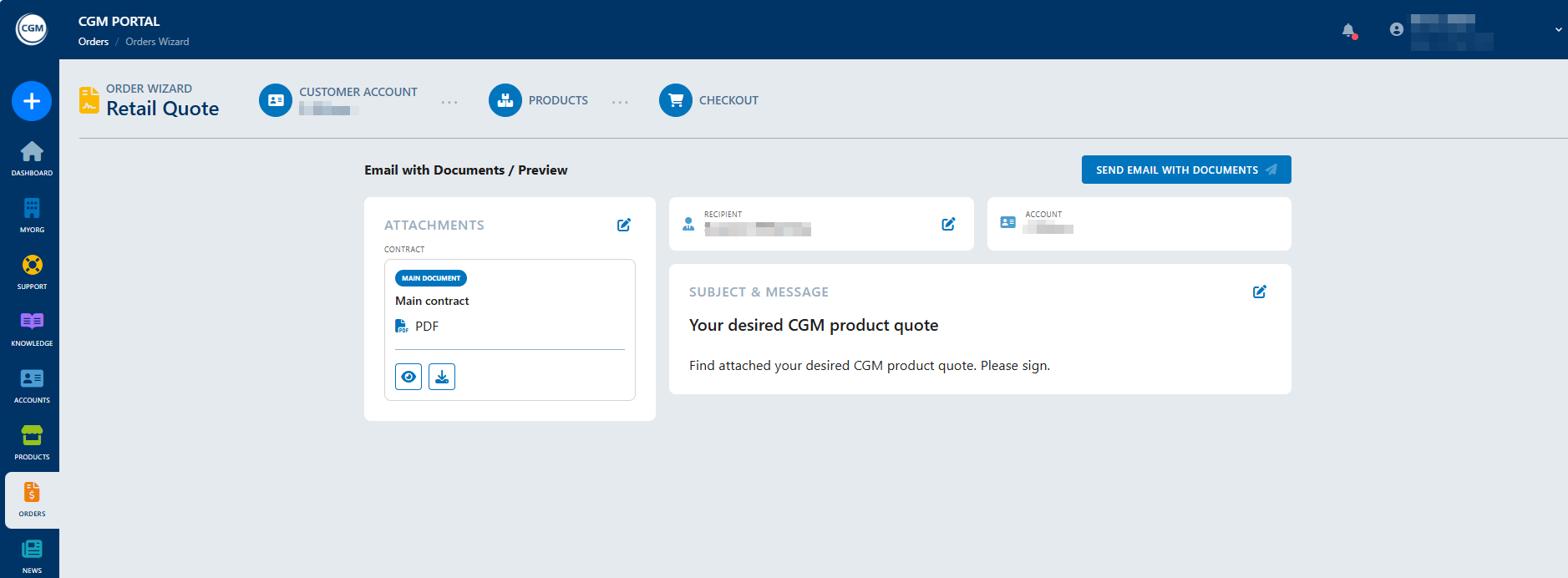The image size is (1568, 578).
Task: Edit the recipient
Action: [948, 224]
